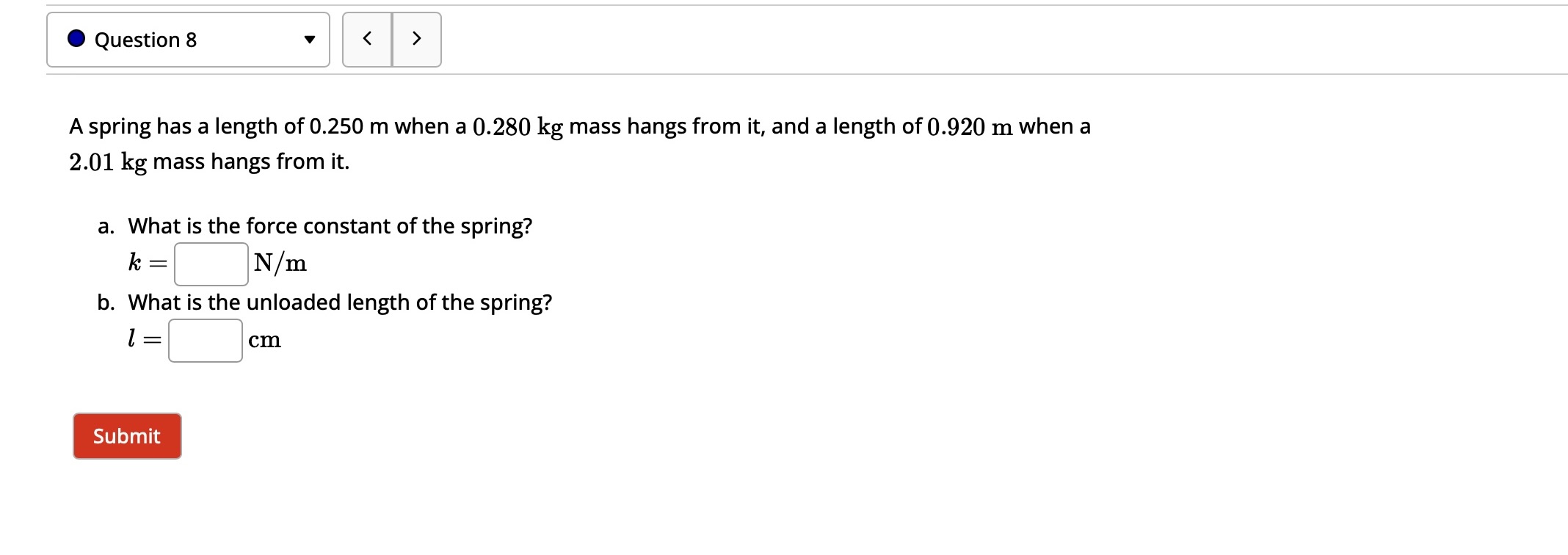The width and height of the screenshot is (1568, 555).
Task: Click the unloaded length l answer field
Action: point(206,340)
